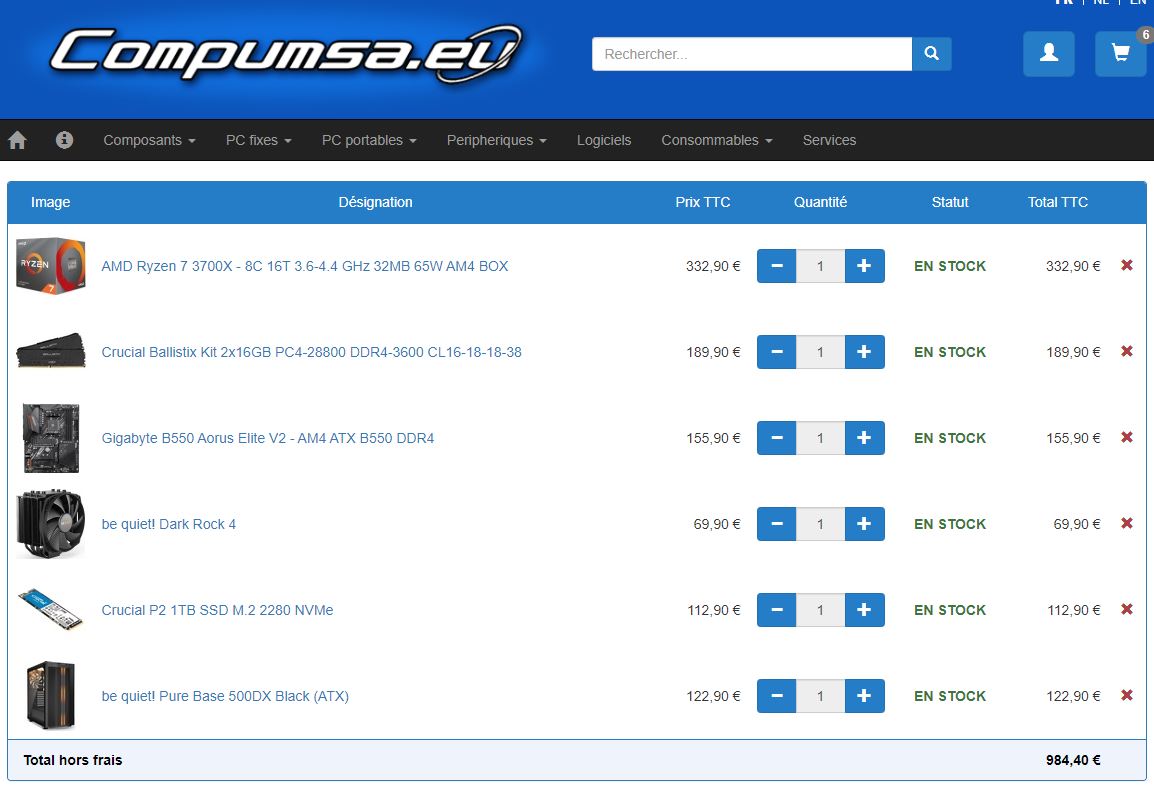Open be quiet! Dark Rock 4 link
This screenshot has width=1154, height=788.
169,525
